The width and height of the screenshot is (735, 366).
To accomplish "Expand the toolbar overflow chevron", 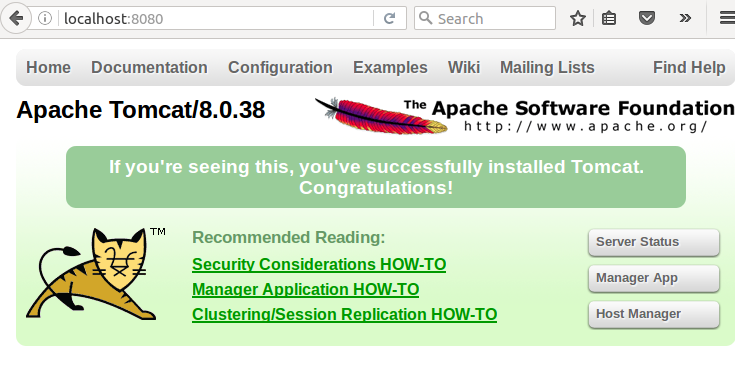I will pos(685,18).
